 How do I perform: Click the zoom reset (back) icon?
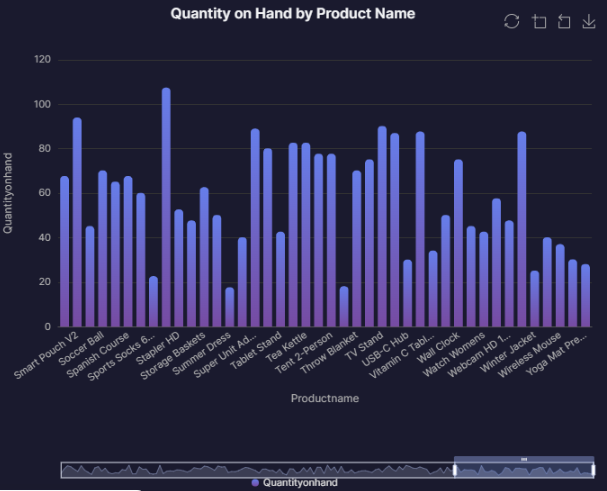coord(563,22)
